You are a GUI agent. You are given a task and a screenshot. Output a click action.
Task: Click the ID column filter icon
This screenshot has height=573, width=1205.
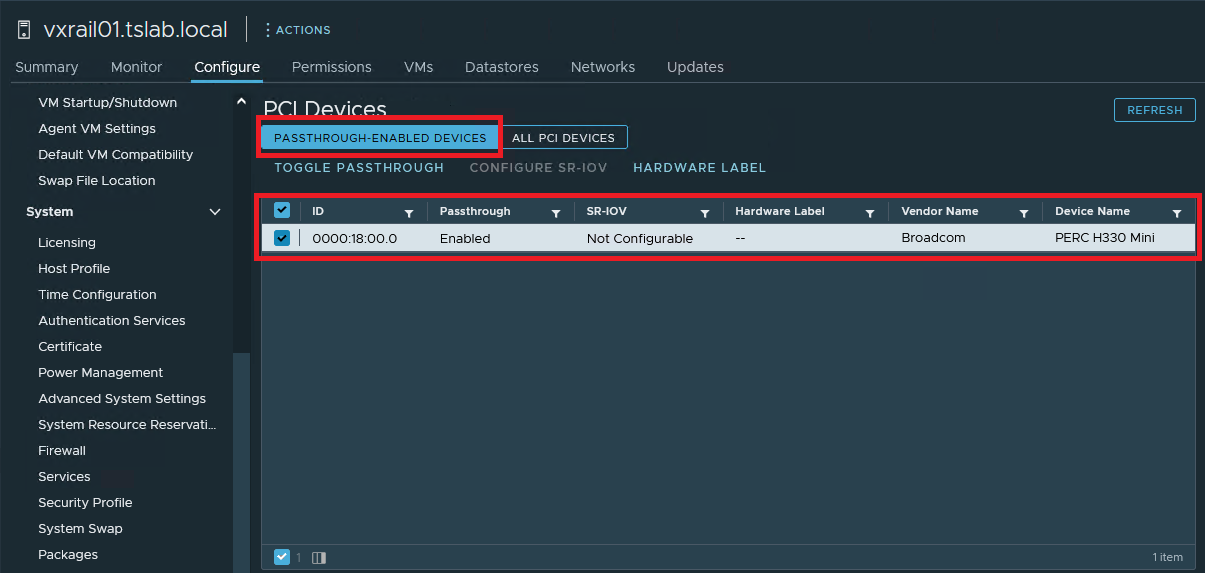408,213
